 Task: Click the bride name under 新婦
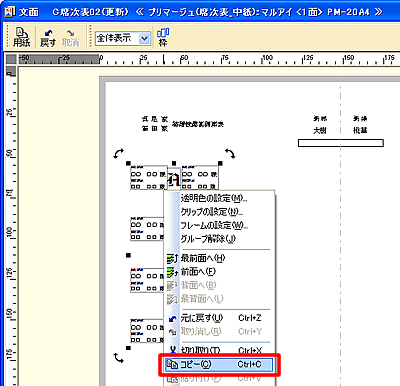pos(360,130)
